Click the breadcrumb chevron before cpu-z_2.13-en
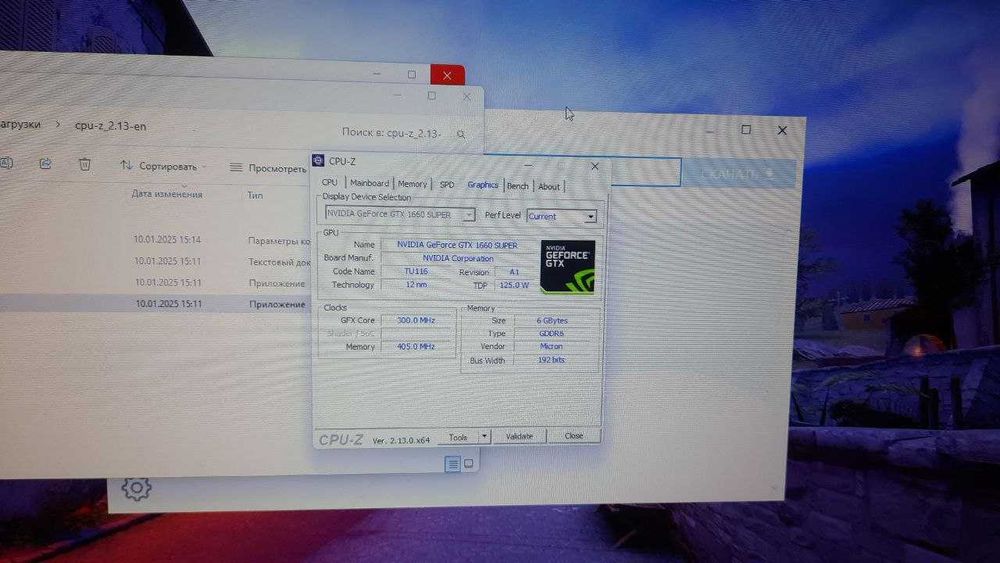The image size is (1000, 563). (x=58, y=124)
